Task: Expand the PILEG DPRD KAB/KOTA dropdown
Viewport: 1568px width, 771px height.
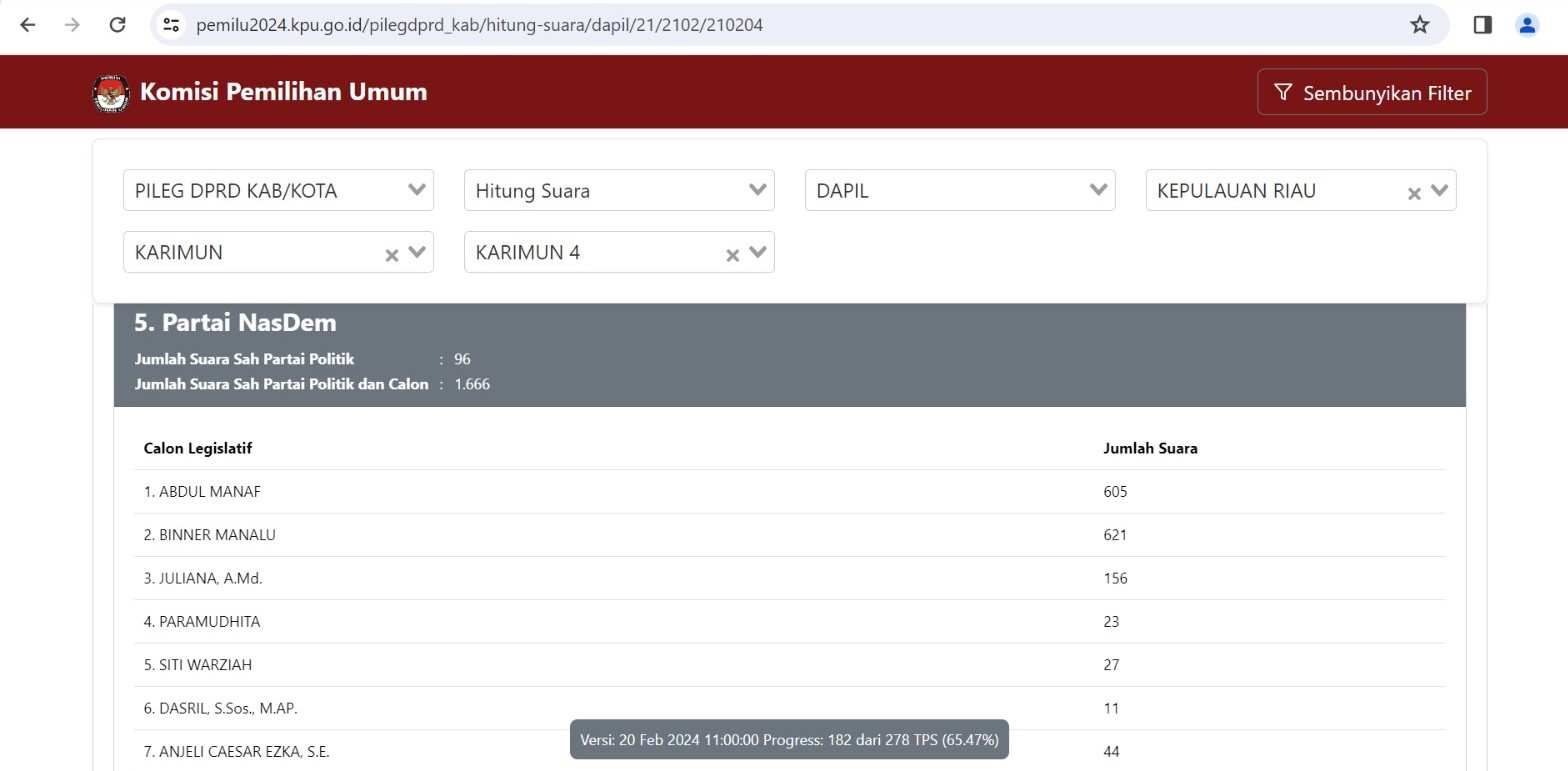Action: [x=417, y=190]
